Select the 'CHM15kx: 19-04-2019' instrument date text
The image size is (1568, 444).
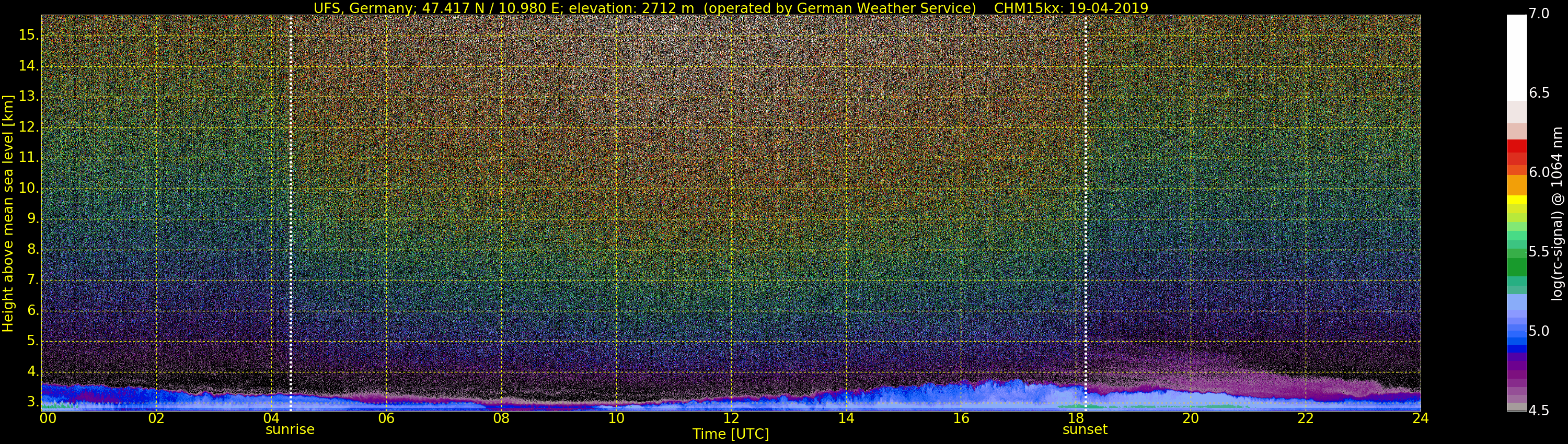click(x=1071, y=8)
